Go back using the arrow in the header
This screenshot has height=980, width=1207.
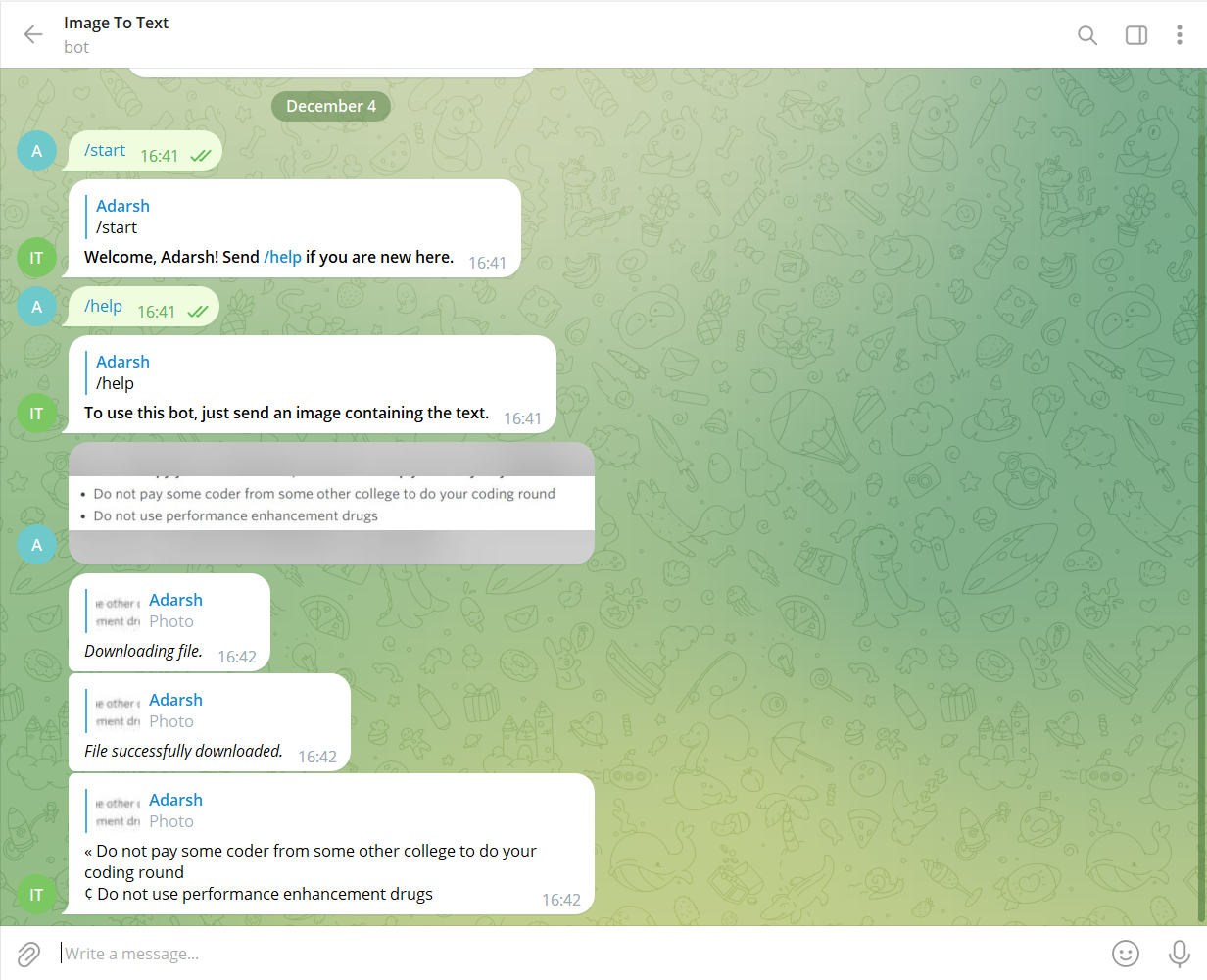33,34
